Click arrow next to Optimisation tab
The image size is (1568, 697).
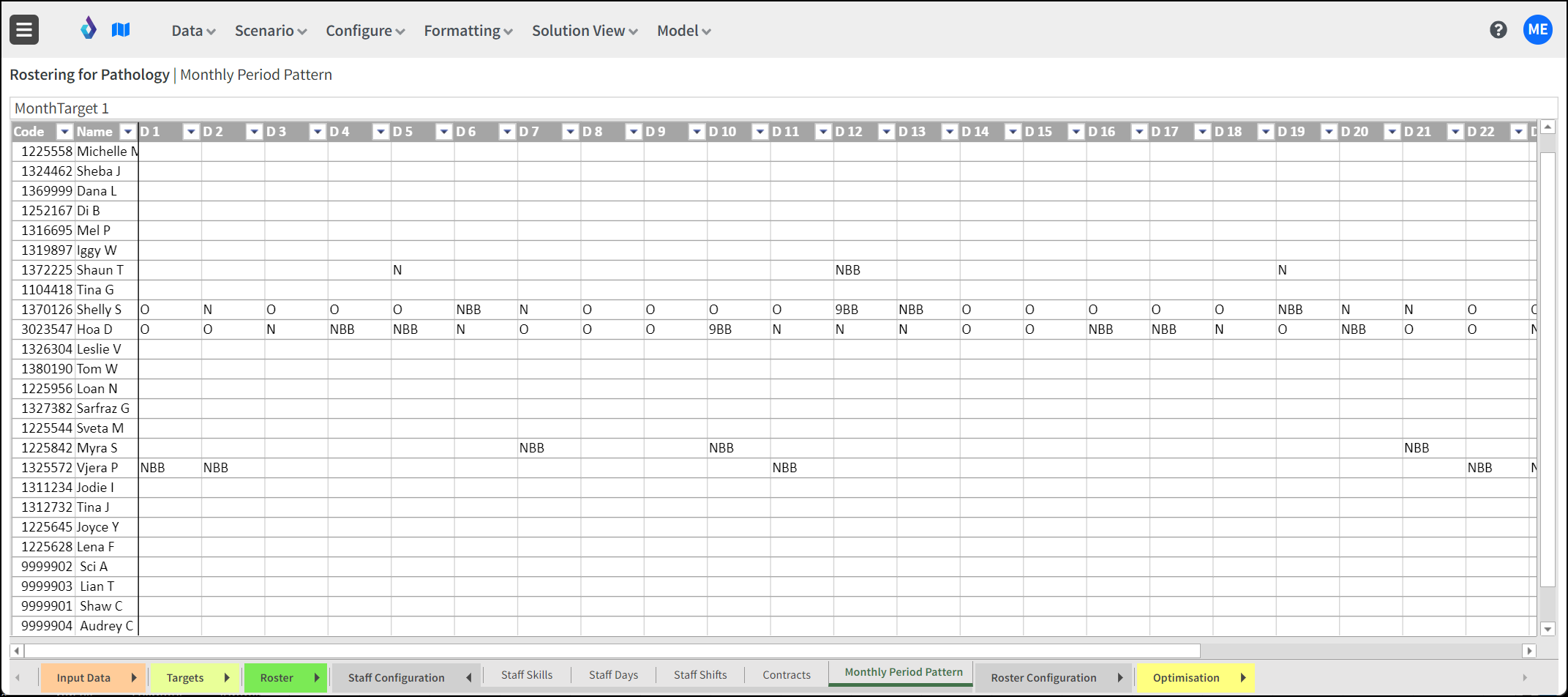(1243, 678)
